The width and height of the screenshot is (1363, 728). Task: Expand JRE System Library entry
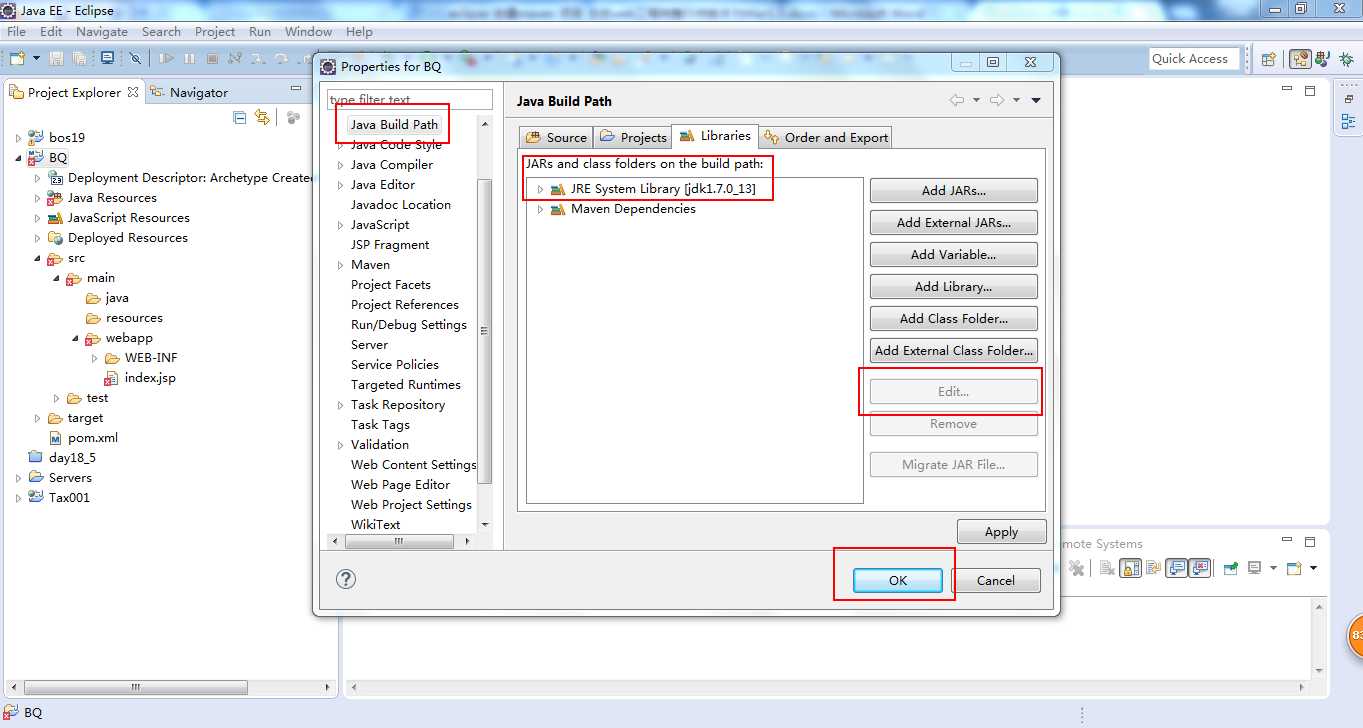[540, 189]
